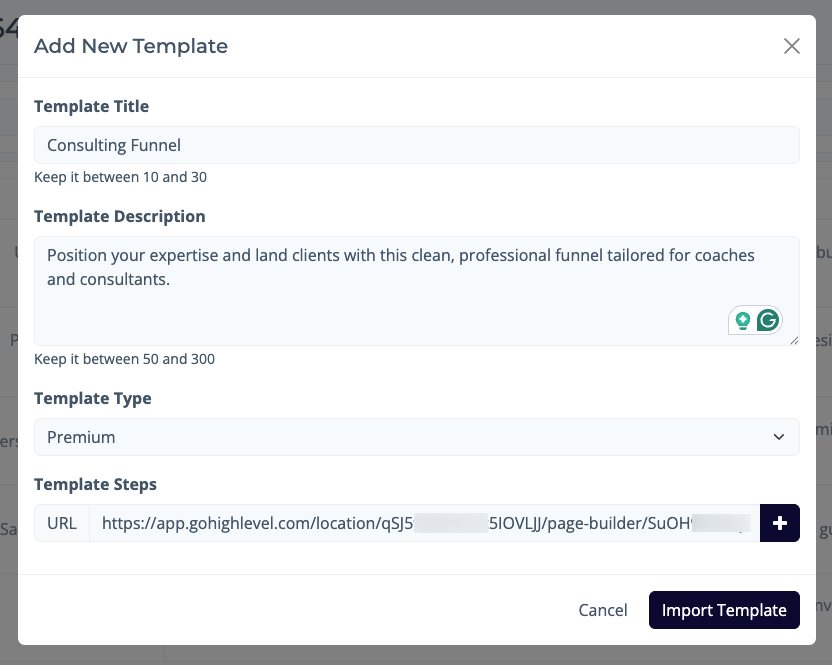Click the URL prefix label box
Viewport: 832px width, 665px height.
62,523
